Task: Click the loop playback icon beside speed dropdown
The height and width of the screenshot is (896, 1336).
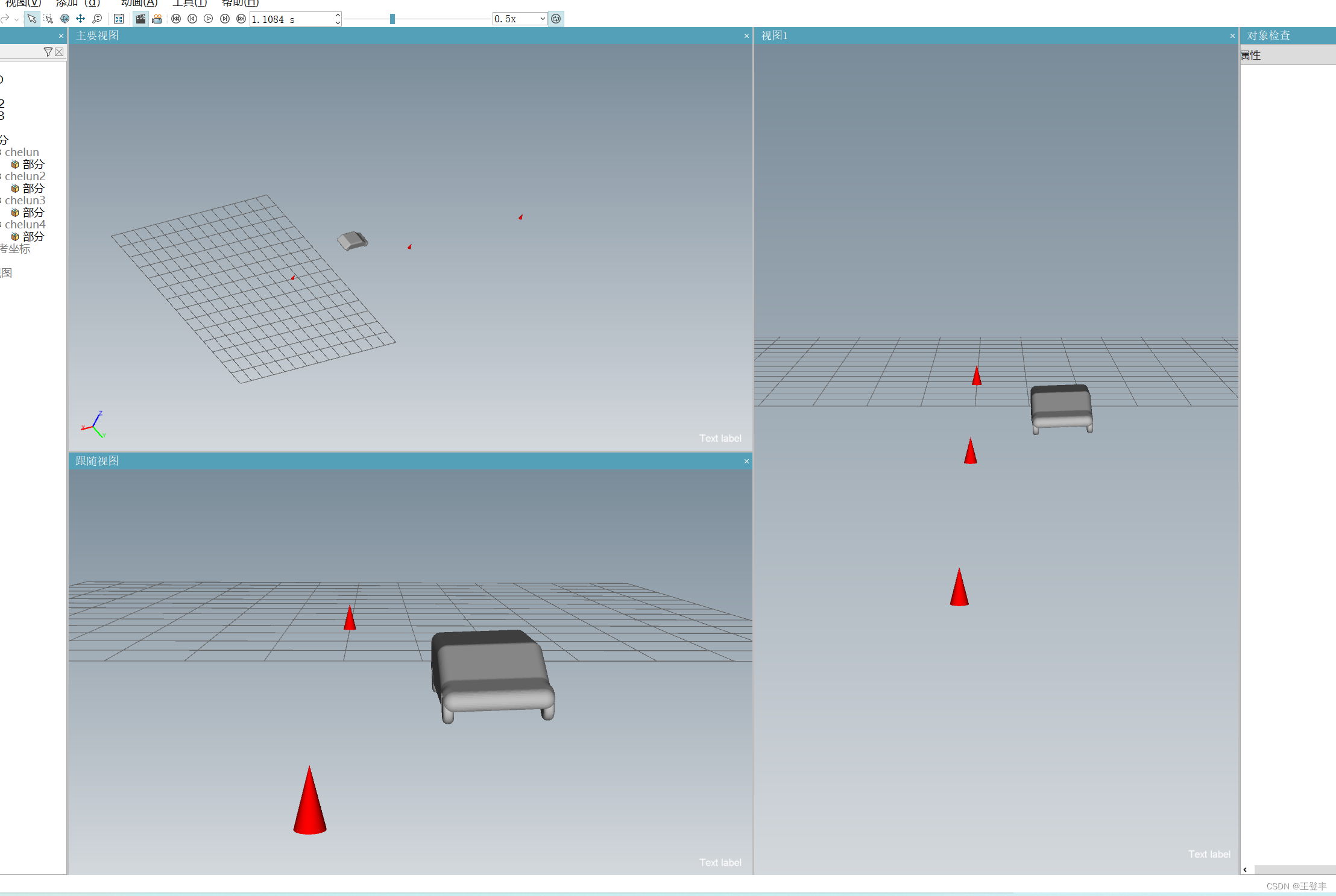Action: 556,19
